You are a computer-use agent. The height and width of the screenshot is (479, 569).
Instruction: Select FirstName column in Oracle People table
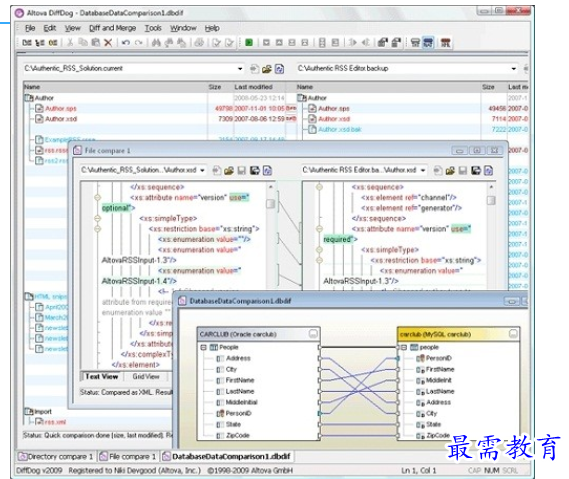[x=240, y=380]
